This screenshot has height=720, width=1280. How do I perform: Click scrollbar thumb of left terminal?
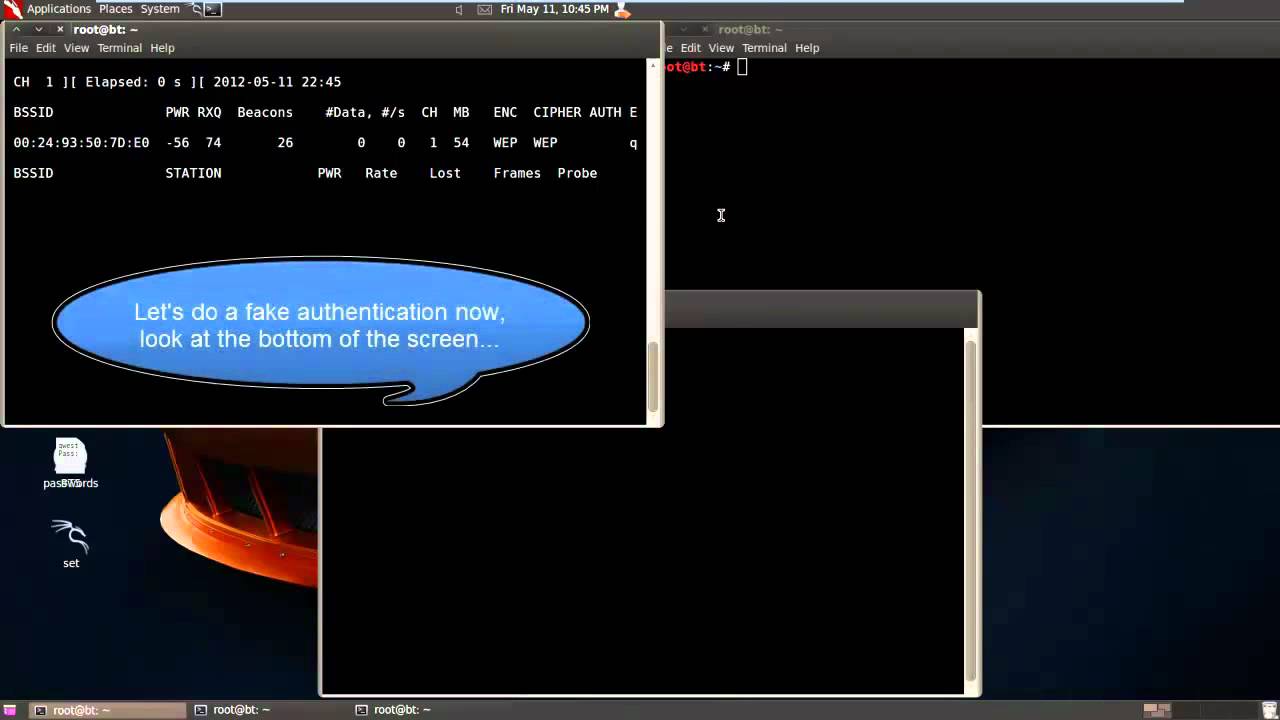tap(653, 377)
